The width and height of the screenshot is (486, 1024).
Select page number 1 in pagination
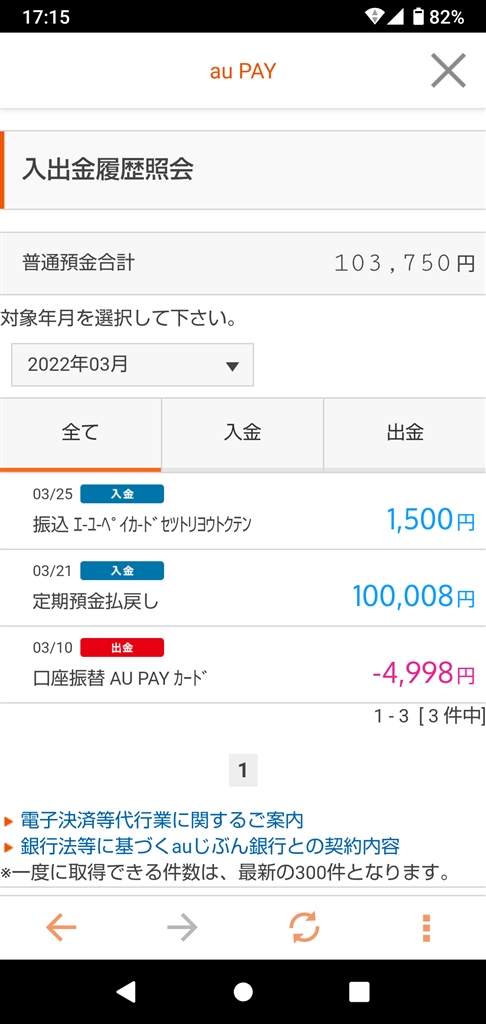(x=243, y=771)
